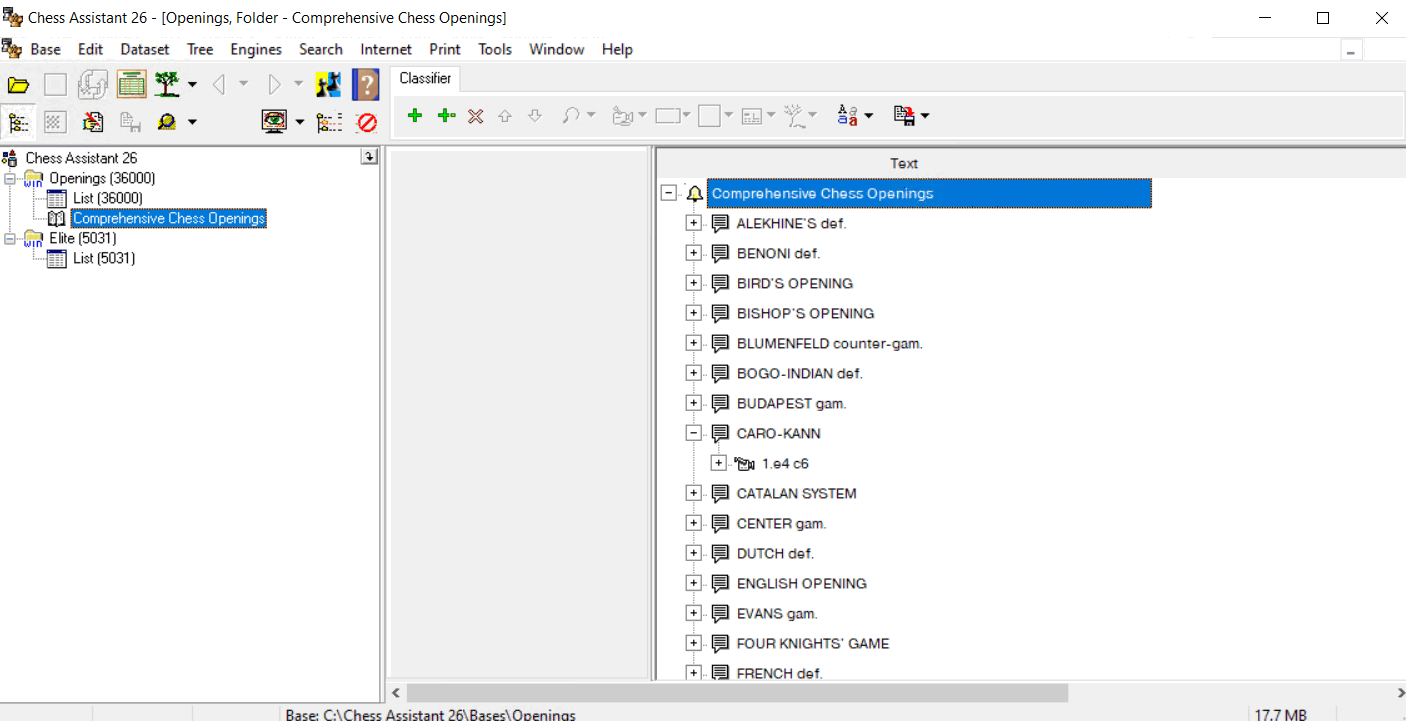Collapse the Openings (36000) tree branch

pyautogui.click(x=11, y=178)
